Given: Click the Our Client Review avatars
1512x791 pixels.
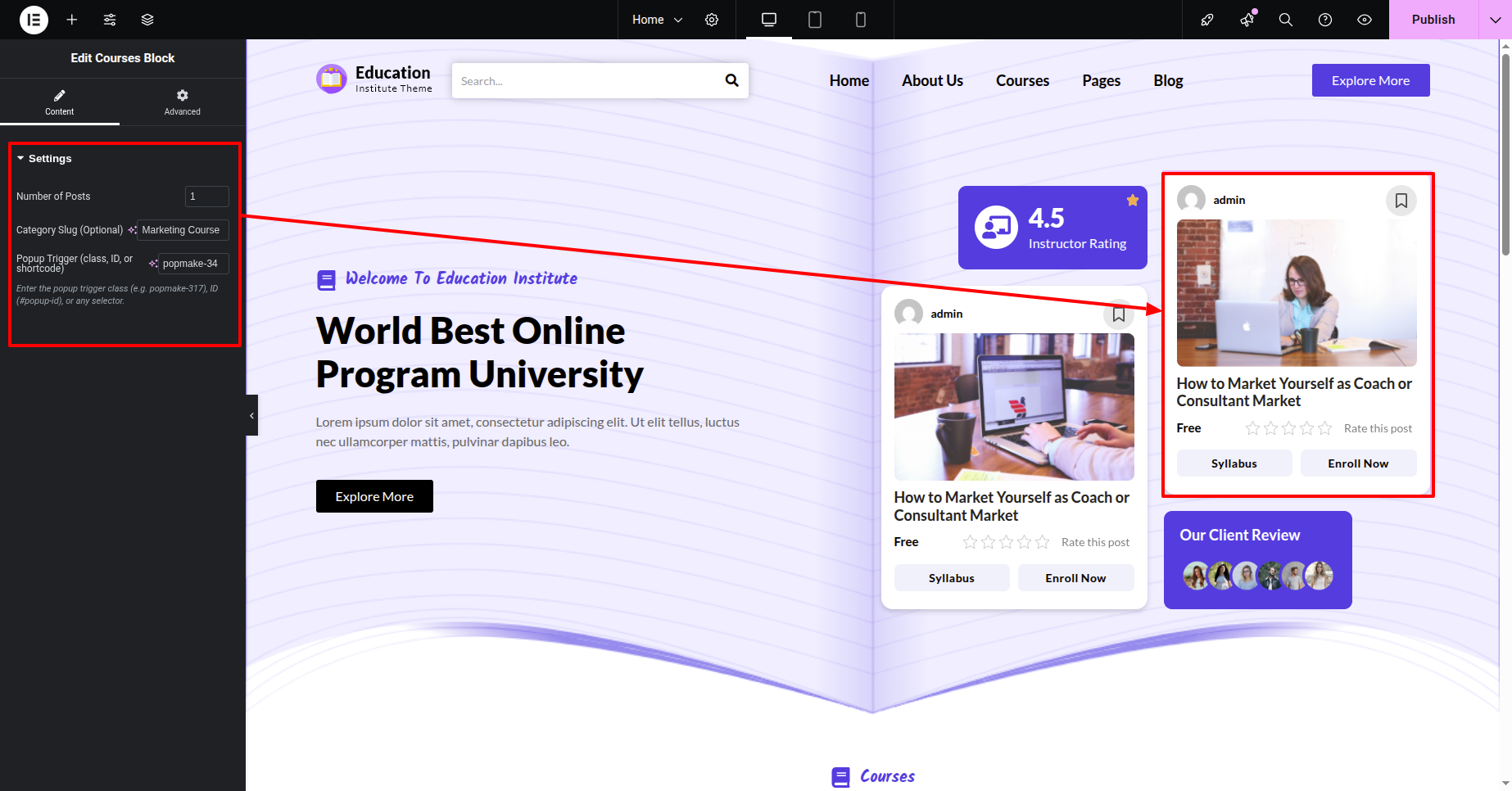Looking at the screenshot, I should [x=1257, y=576].
